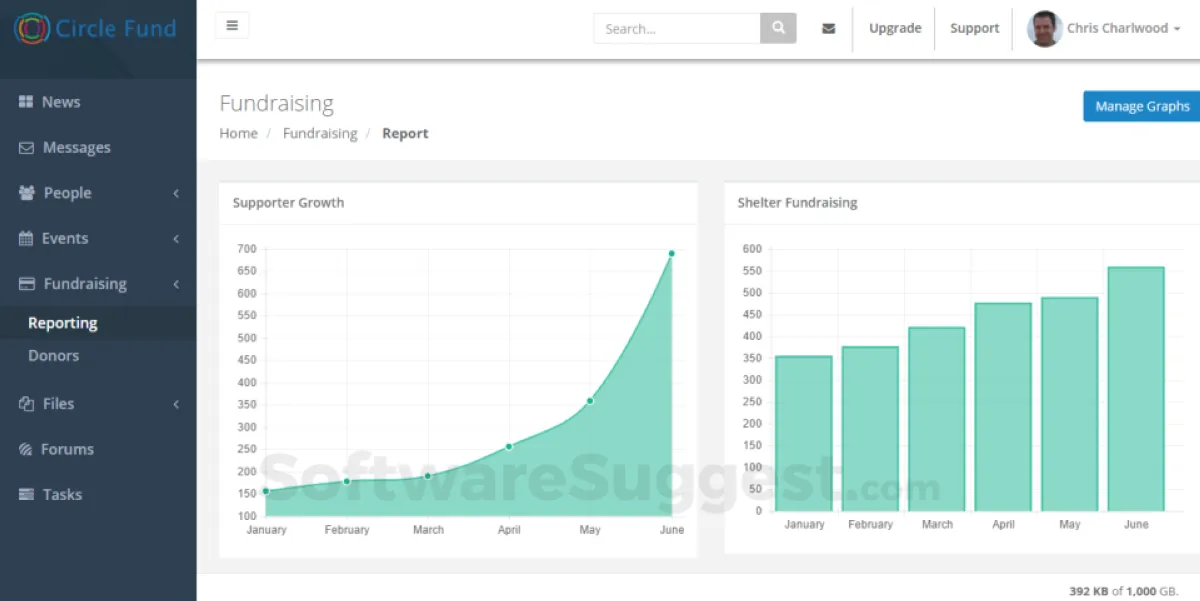Screen dimensions: 1200x601
Task: Open the Chris Charlwood user dropdown
Action: [1122, 28]
